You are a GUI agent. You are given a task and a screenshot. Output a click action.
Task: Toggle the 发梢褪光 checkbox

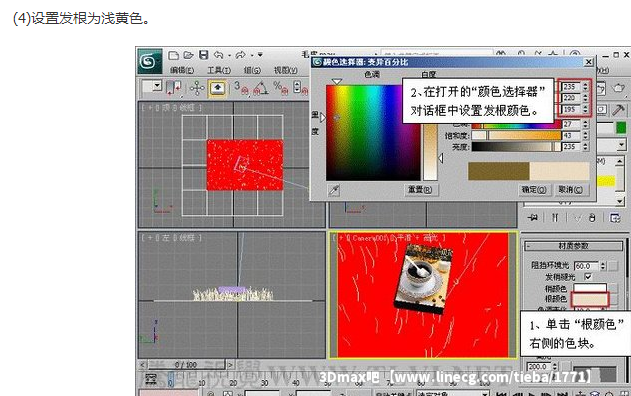click(x=588, y=277)
